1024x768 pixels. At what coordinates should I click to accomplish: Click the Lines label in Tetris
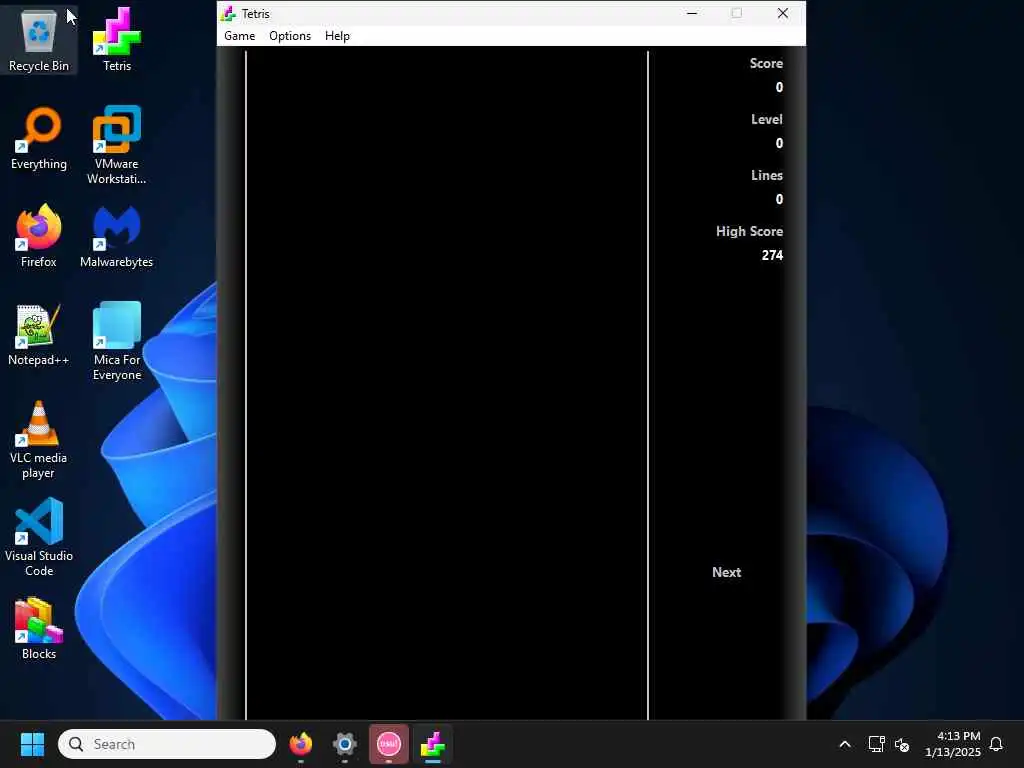(767, 176)
